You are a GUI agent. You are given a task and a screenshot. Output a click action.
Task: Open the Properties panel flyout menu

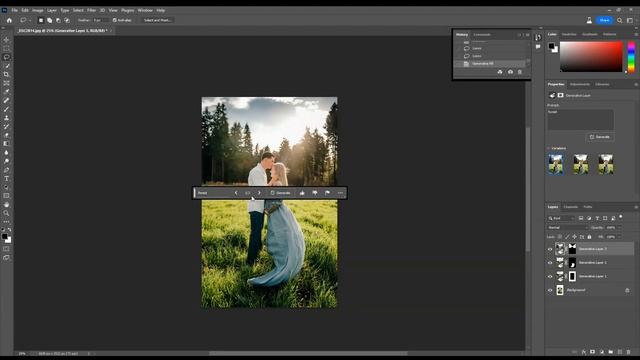coord(636,84)
